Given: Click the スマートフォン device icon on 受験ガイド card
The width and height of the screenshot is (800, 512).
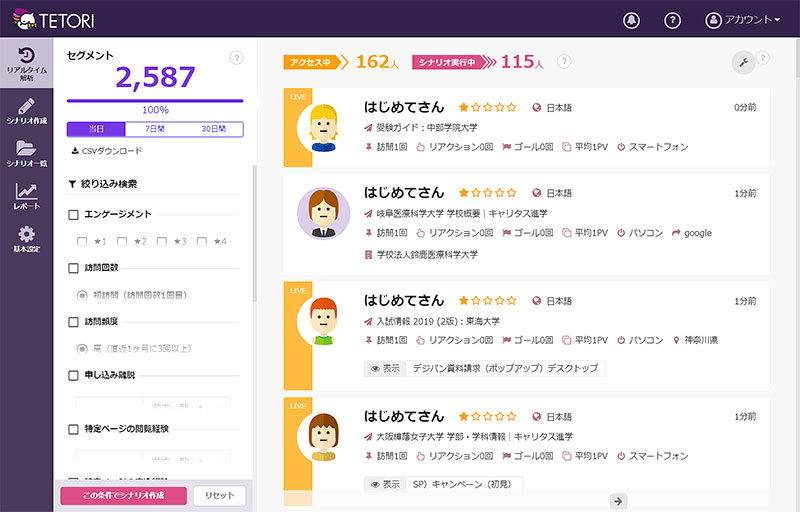Looking at the screenshot, I should 621,147.
